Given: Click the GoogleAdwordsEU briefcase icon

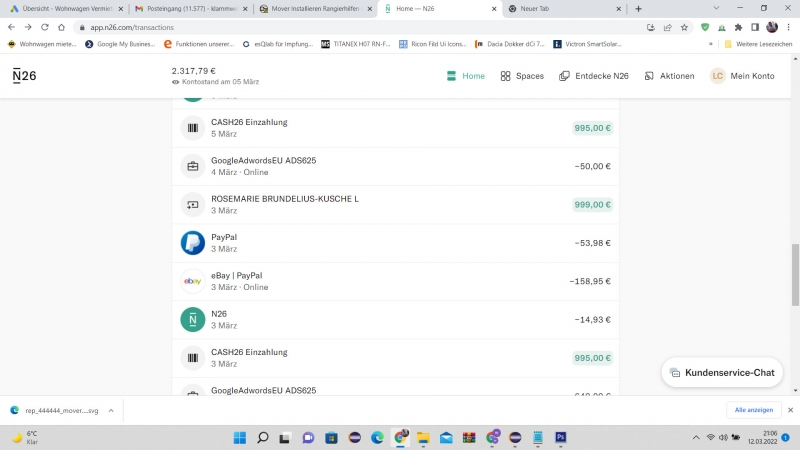Looking at the screenshot, I should (192, 166).
